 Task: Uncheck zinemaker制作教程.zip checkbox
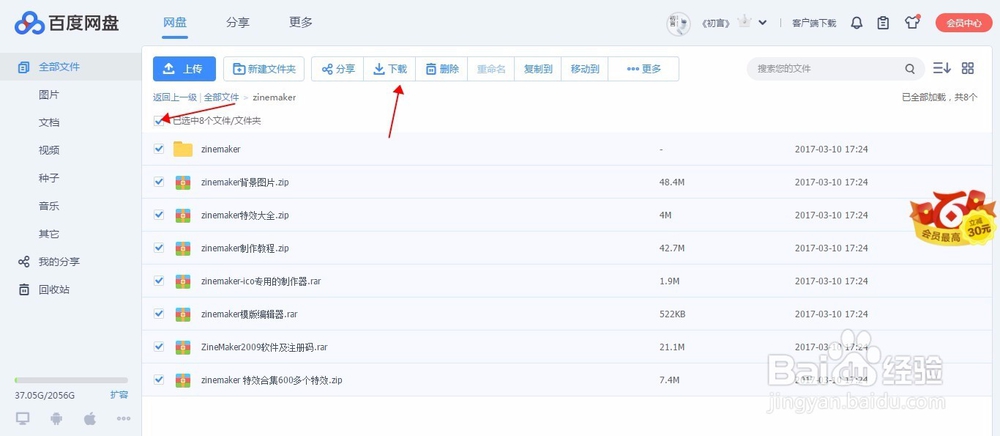(159, 247)
